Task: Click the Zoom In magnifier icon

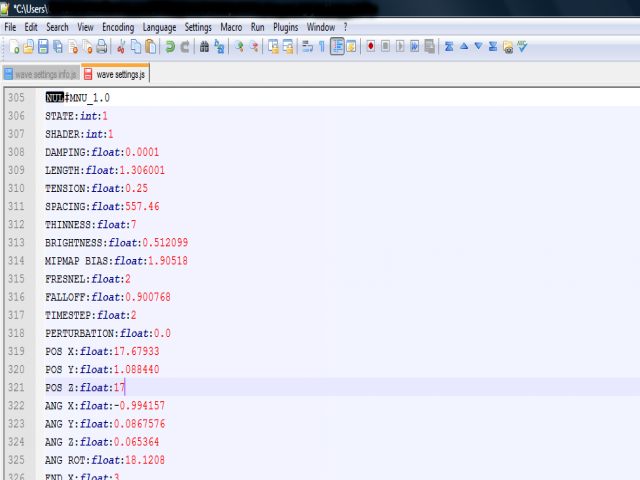Action: pyautogui.click(x=239, y=46)
